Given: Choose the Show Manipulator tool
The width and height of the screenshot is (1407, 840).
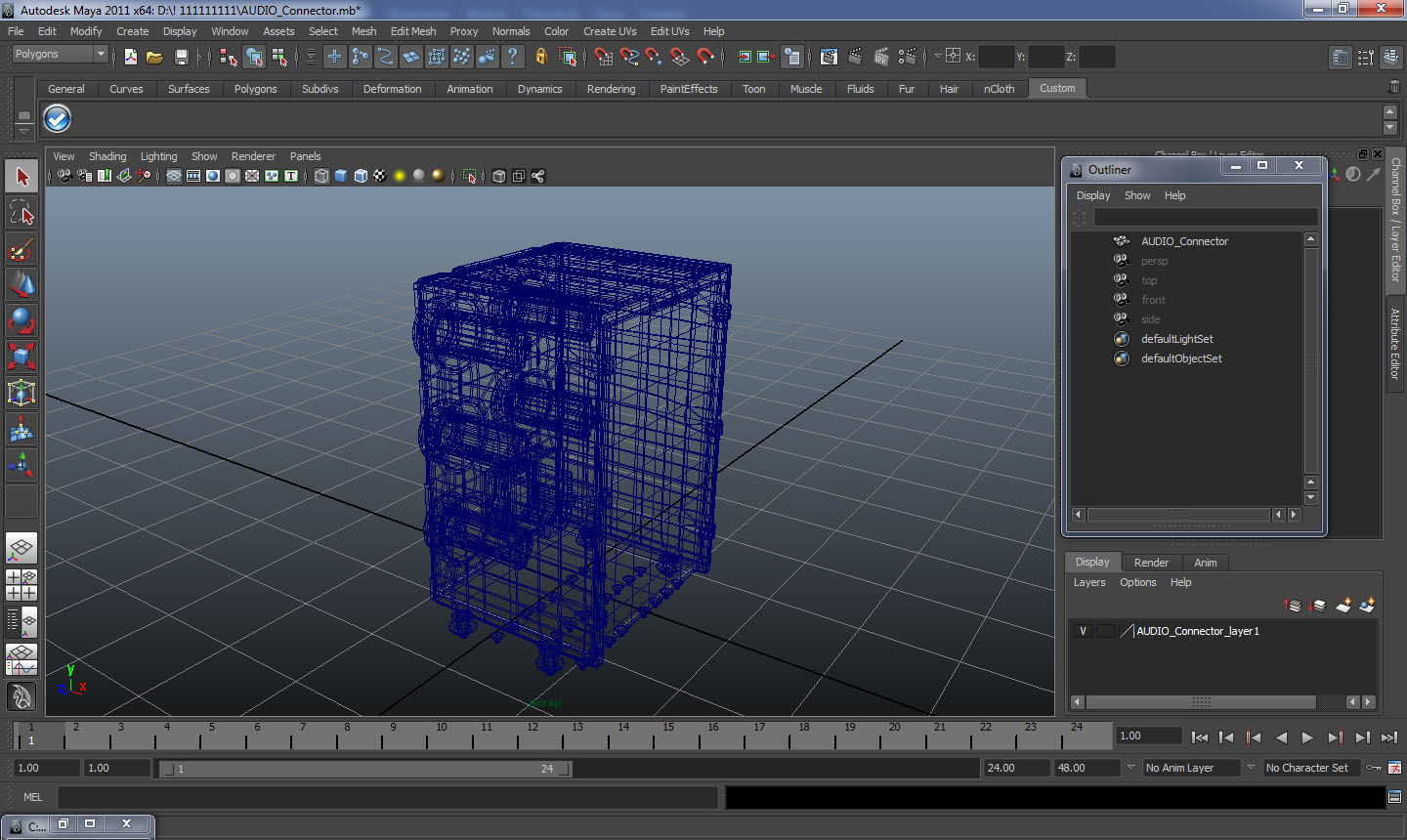Looking at the screenshot, I should click(21, 465).
